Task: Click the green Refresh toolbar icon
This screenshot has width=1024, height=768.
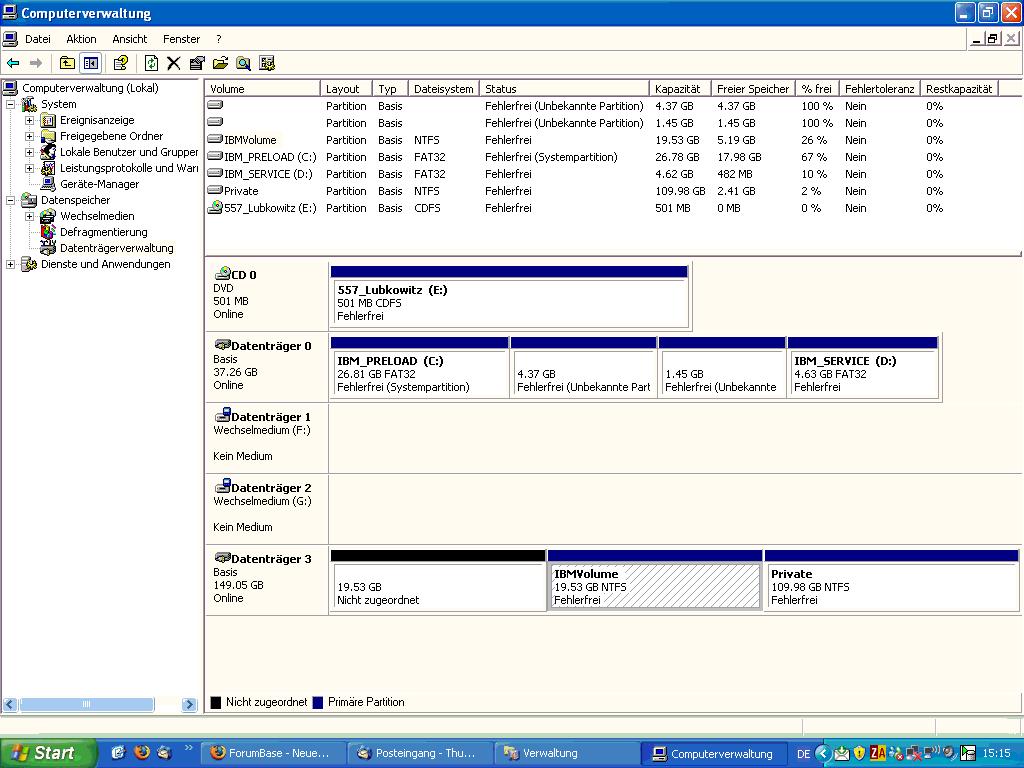Action: click(x=151, y=63)
